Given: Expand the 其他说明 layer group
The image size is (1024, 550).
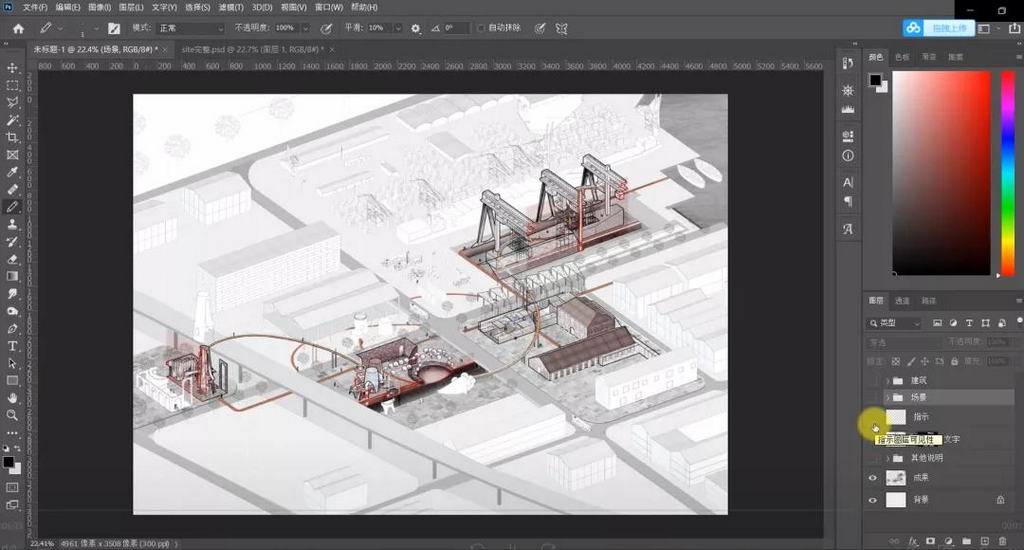Looking at the screenshot, I should tap(887, 458).
